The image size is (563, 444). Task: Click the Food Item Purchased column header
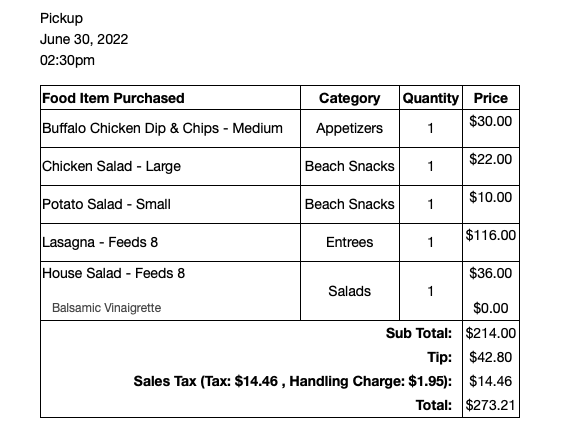tap(113, 98)
